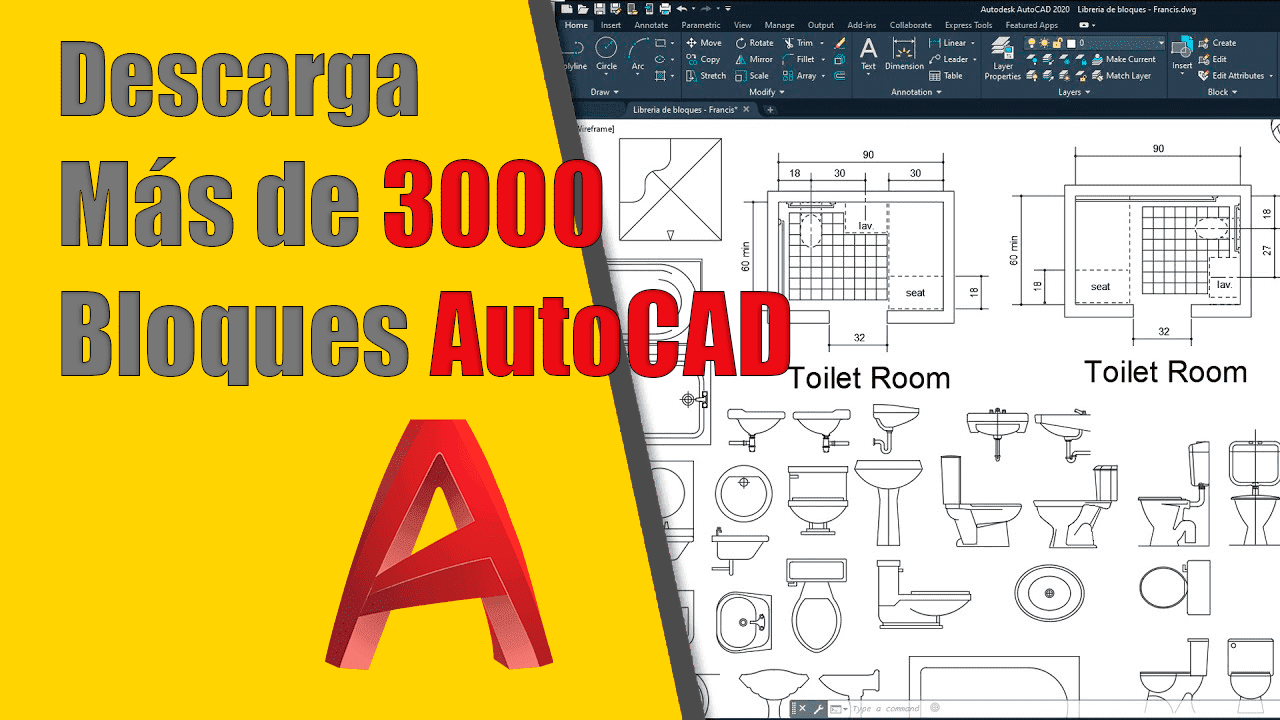The image size is (1280, 720).
Task: Click the Plot printer icon
Action: coord(665,8)
